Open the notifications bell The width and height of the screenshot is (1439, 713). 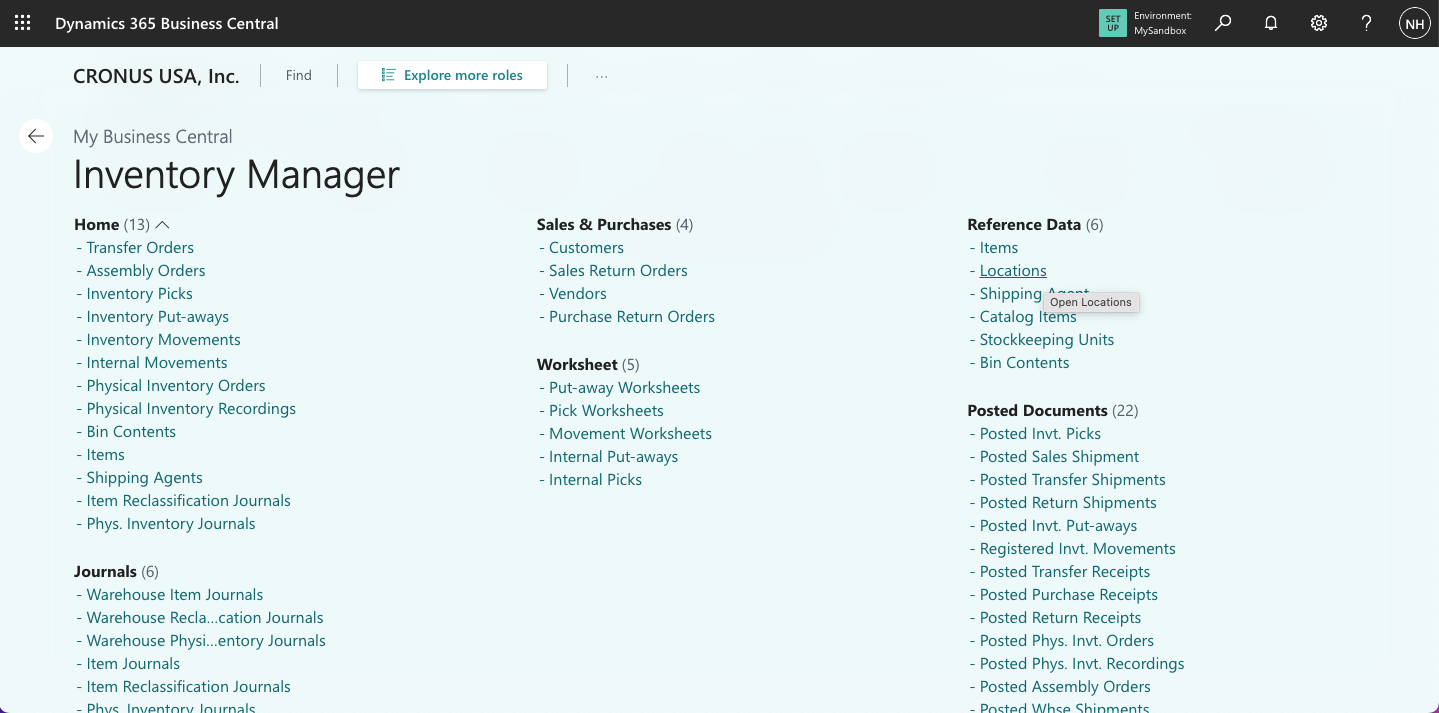tap(1271, 23)
